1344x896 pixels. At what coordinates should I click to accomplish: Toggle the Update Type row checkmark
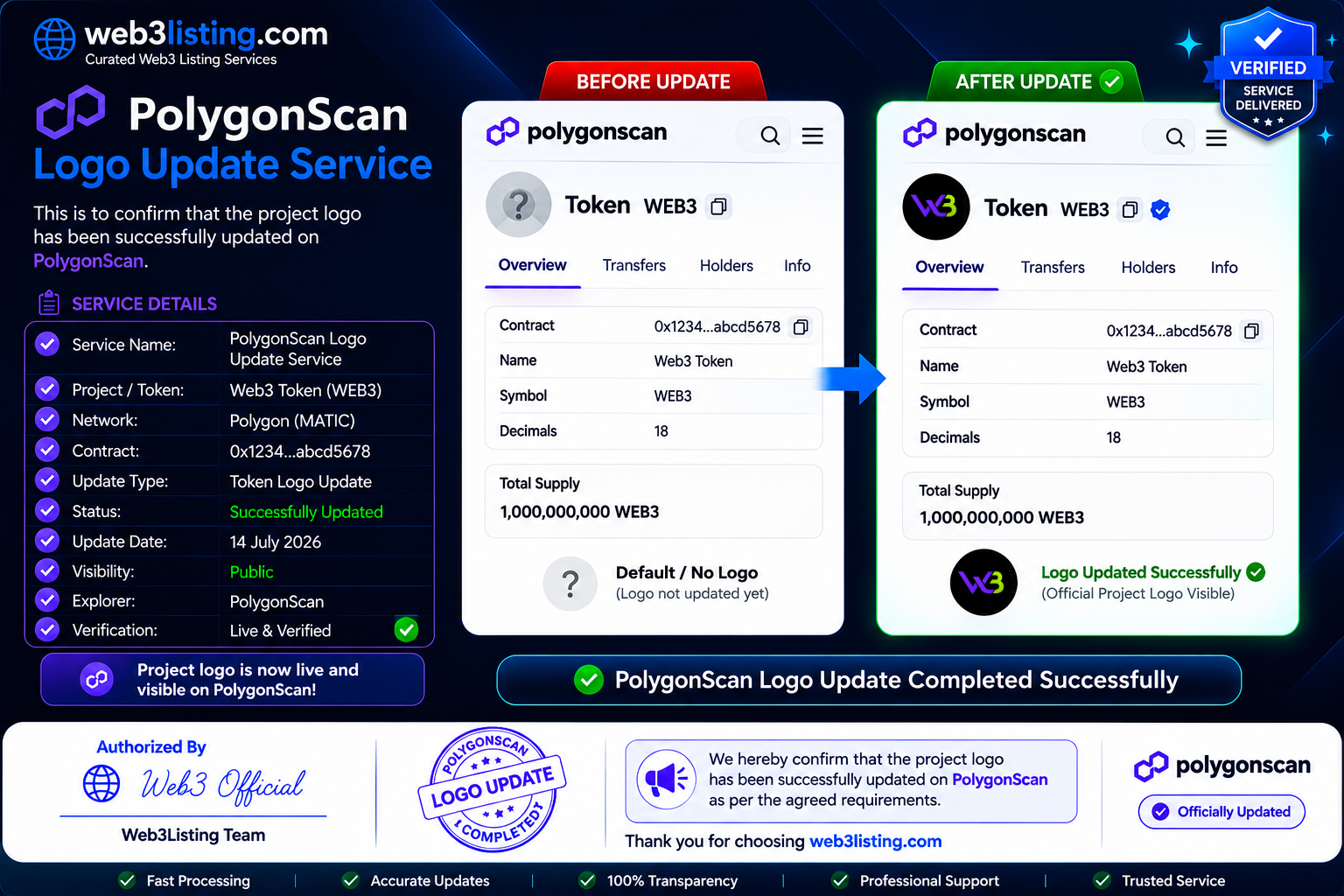(x=47, y=480)
